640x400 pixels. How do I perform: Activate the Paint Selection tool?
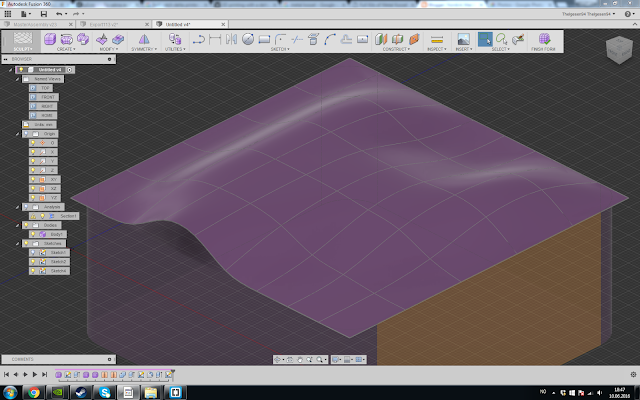click(x=518, y=39)
